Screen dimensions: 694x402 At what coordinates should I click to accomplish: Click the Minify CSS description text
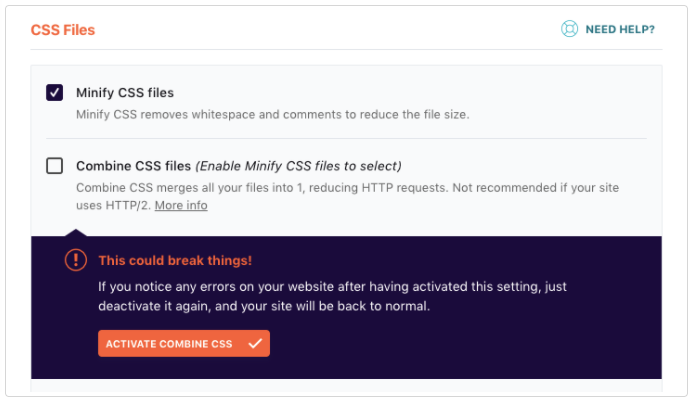tap(273, 115)
